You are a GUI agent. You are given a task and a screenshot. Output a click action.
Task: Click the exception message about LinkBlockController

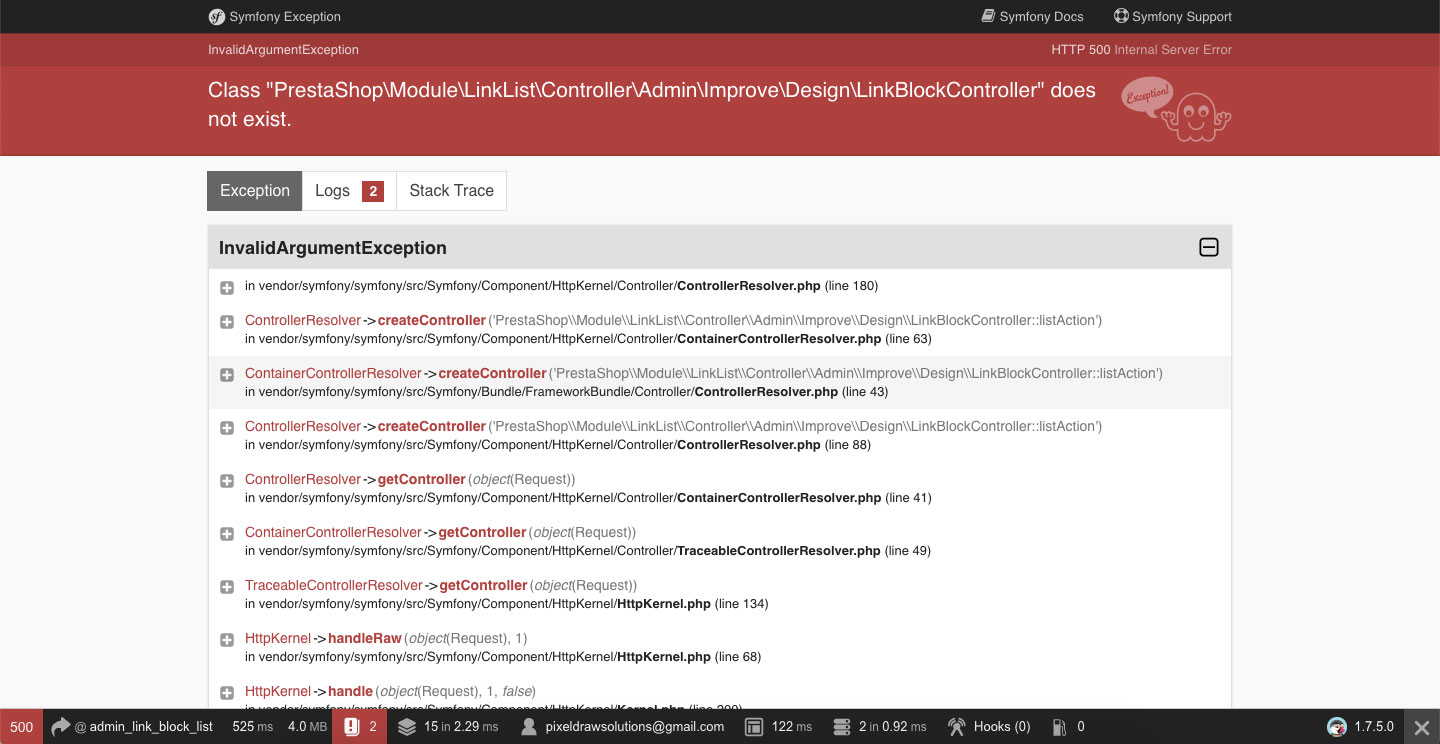click(652, 104)
